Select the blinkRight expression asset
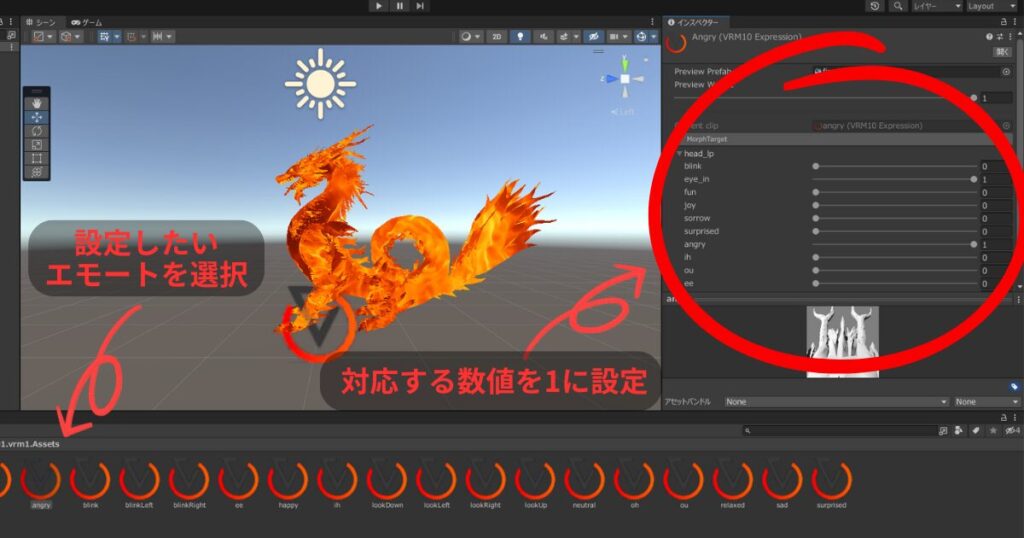The image size is (1024, 538). point(189,484)
